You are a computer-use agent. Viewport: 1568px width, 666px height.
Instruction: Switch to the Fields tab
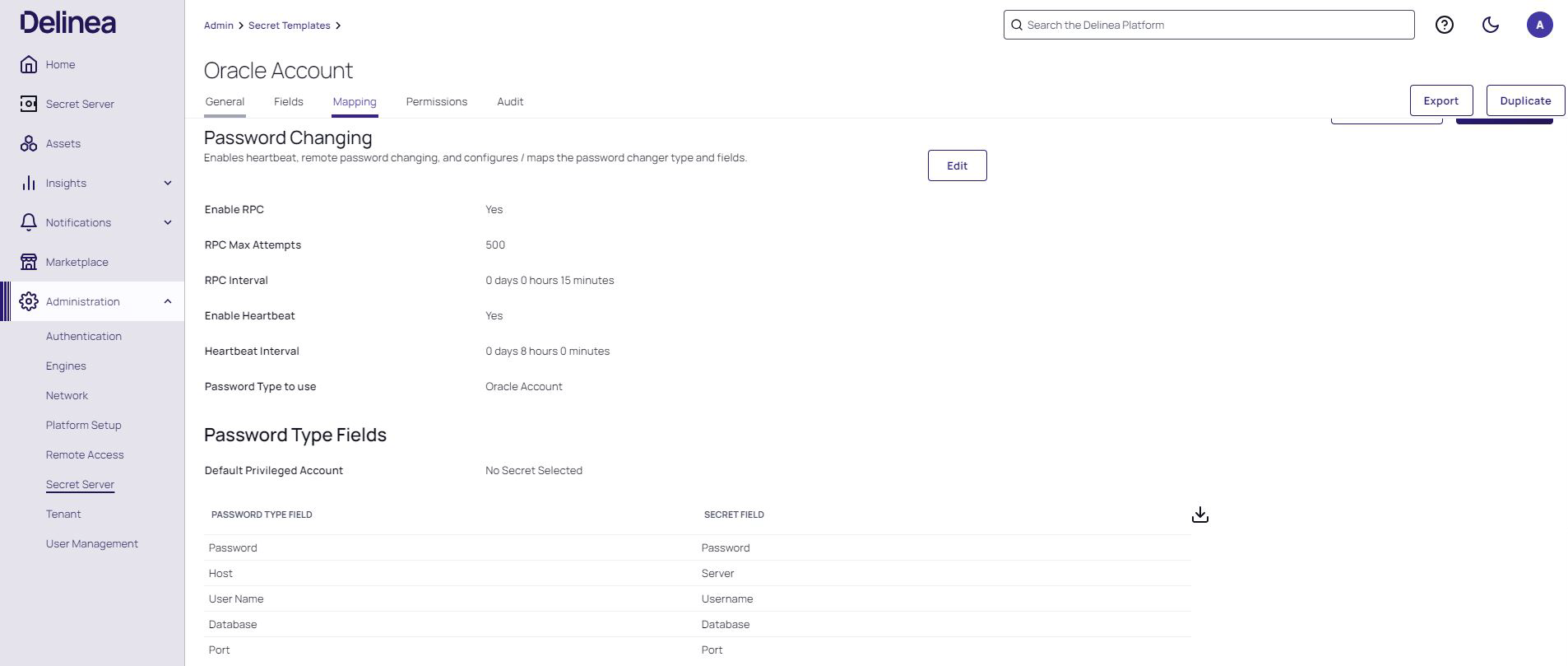point(288,101)
